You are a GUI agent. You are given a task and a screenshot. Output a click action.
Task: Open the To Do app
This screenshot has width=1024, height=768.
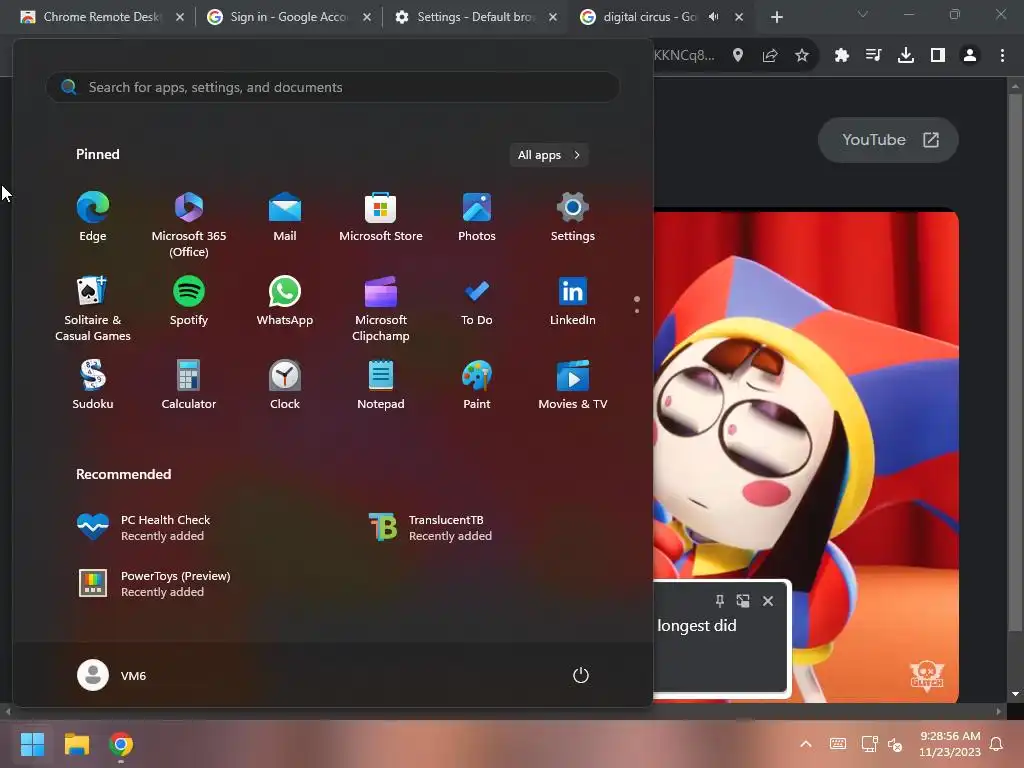click(x=477, y=301)
